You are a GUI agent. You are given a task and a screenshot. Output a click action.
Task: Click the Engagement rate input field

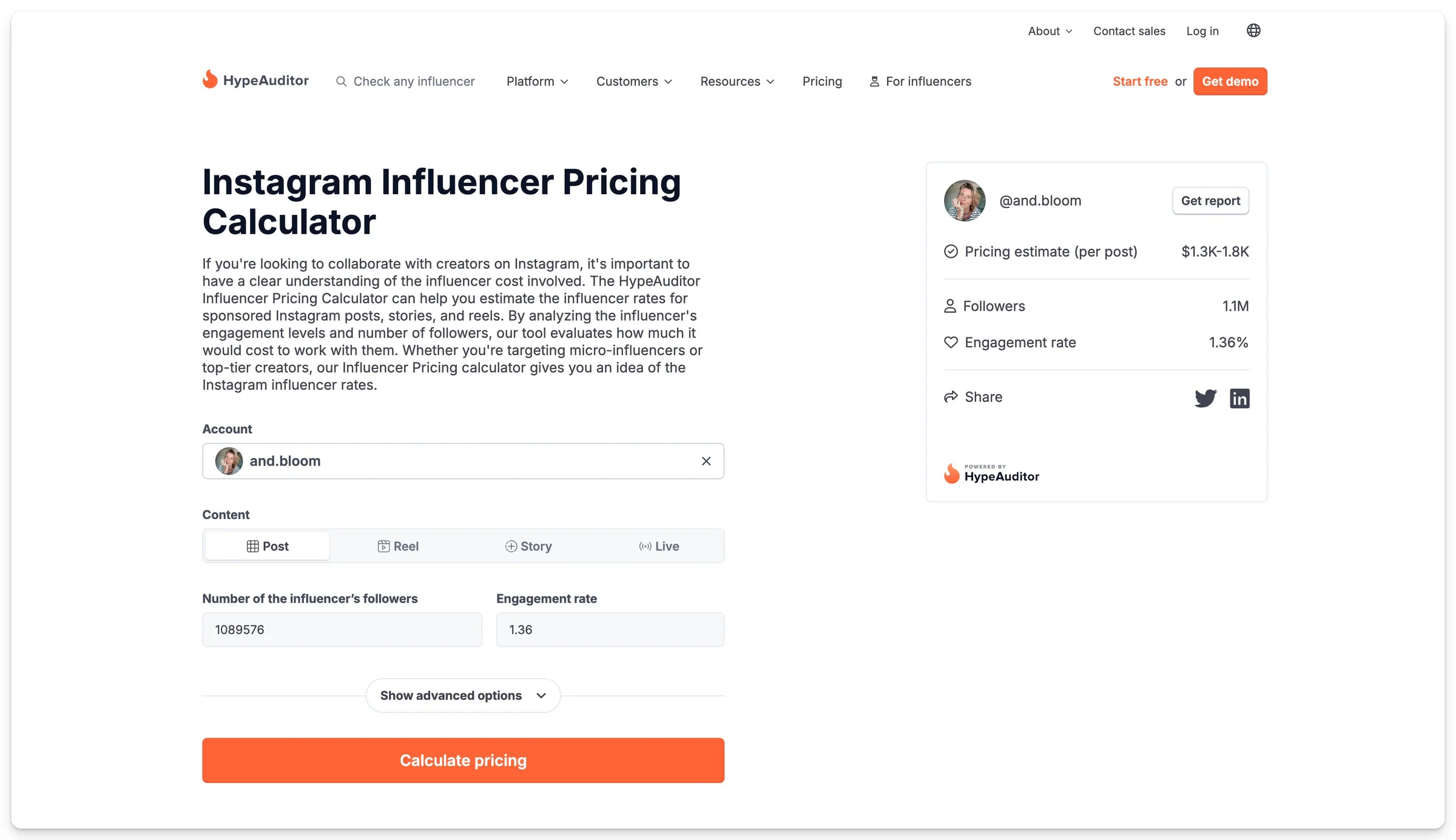tap(610, 629)
